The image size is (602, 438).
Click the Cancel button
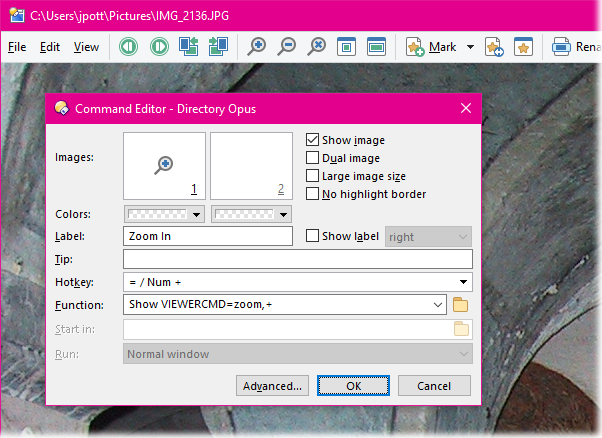[434, 386]
